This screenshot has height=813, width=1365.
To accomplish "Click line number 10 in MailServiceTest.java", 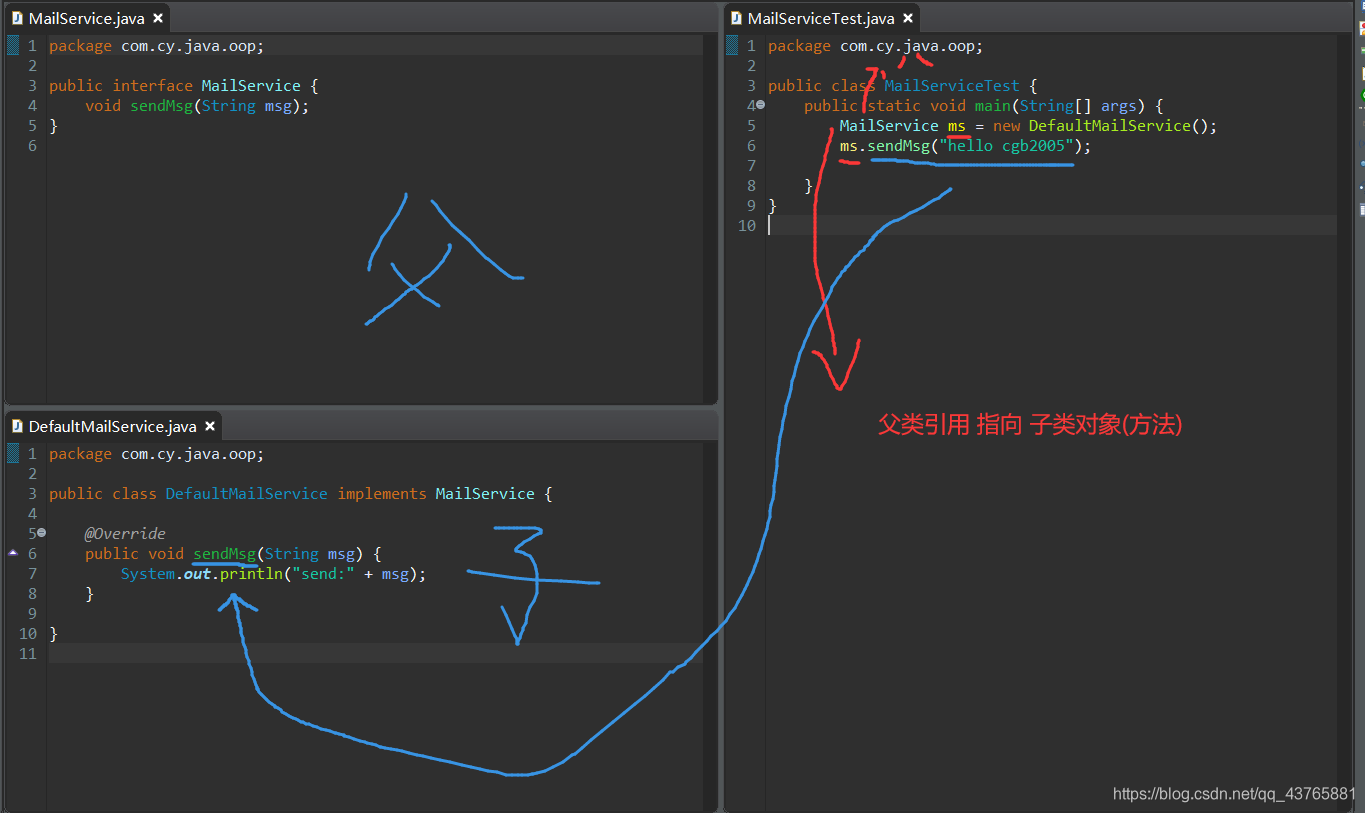I will (747, 226).
